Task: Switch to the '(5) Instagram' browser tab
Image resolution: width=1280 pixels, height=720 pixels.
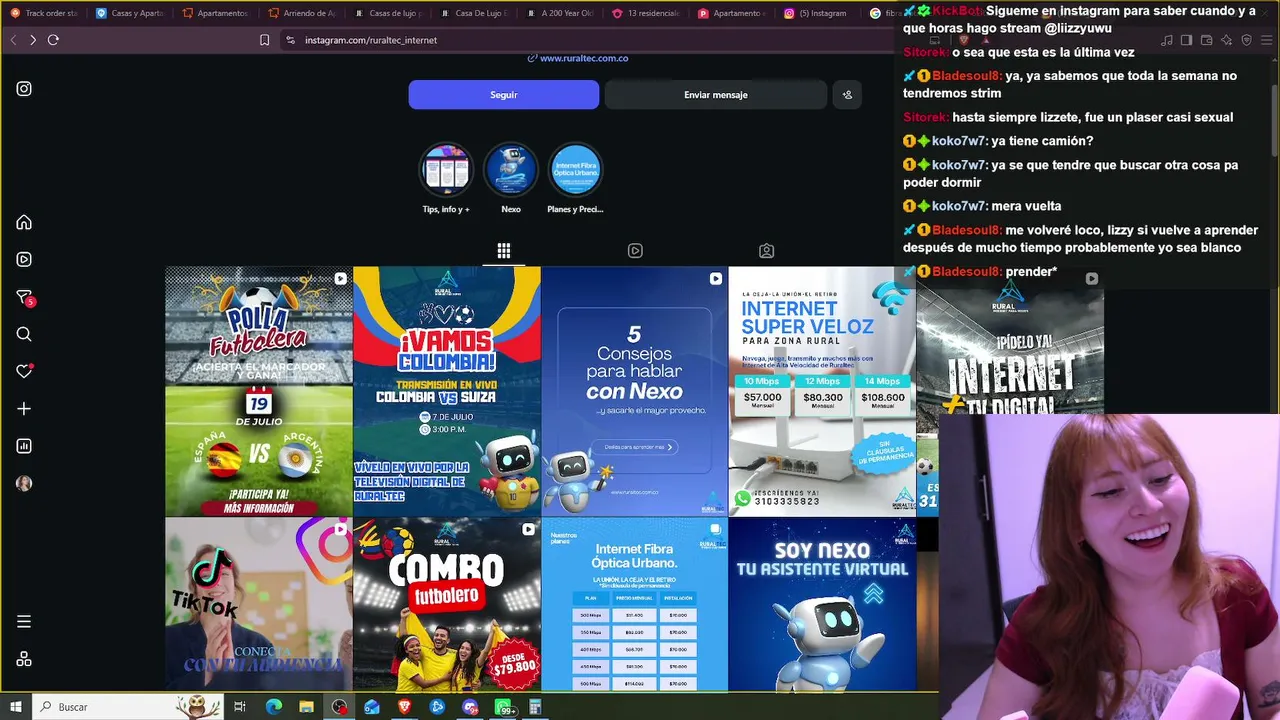Action: click(x=819, y=13)
